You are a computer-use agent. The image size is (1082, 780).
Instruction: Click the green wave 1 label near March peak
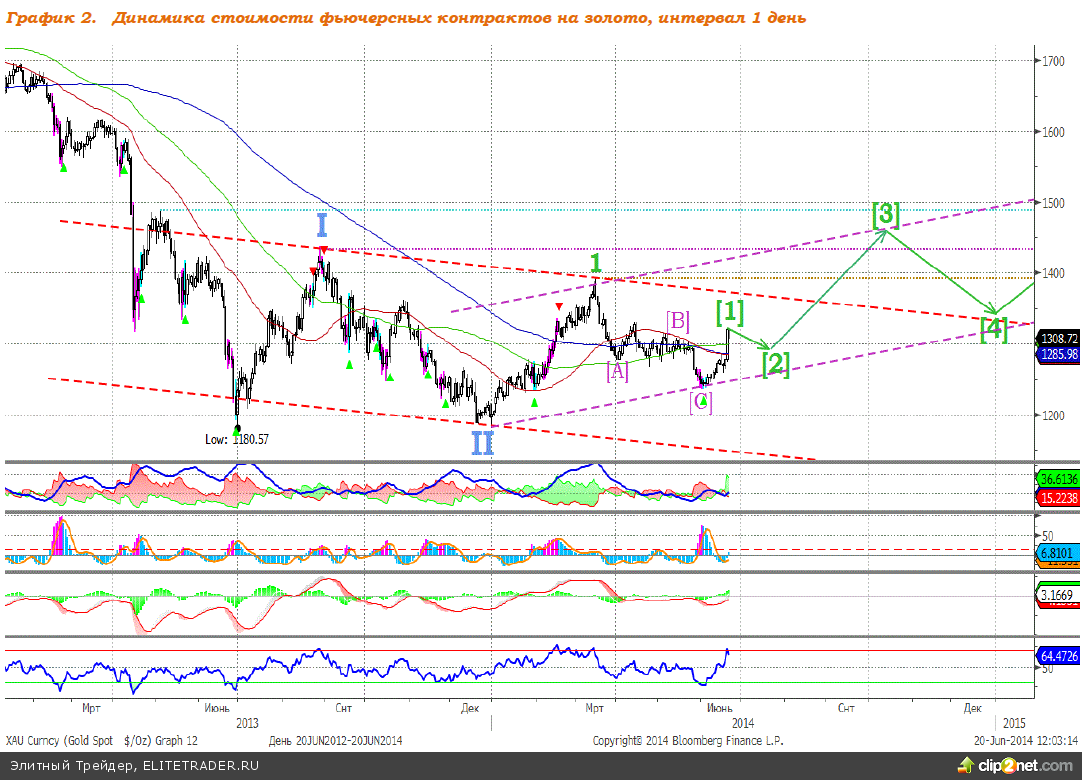point(595,263)
